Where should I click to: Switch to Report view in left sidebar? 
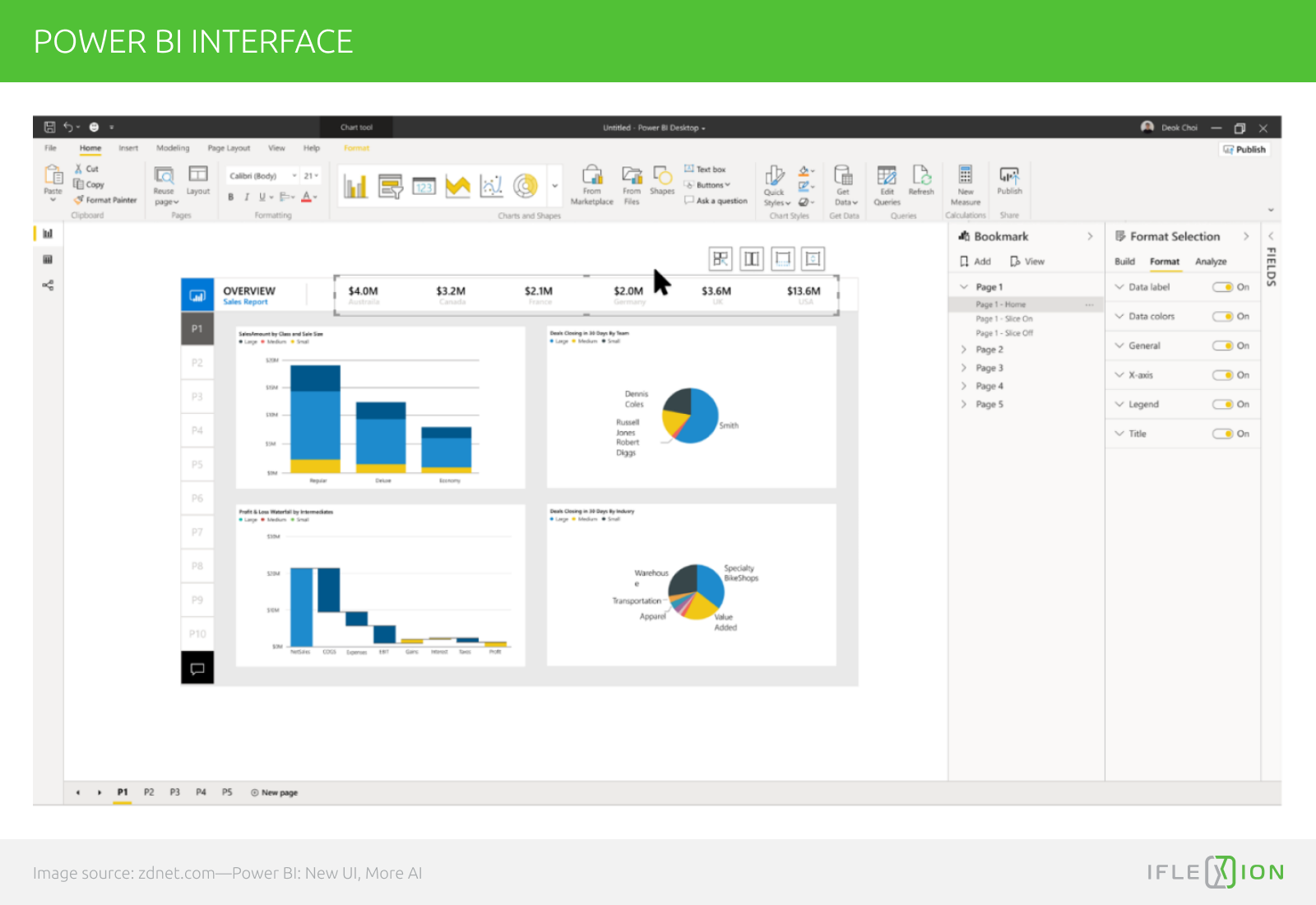[48, 234]
